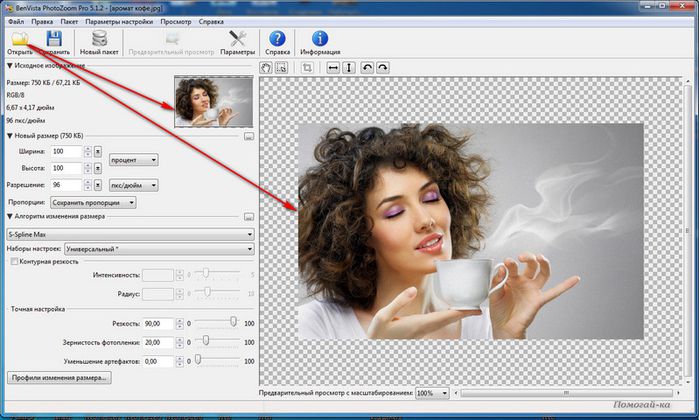This screenshot has height=420, width=699.
Task: Click Ширина stepper arrows
Action: coord(88,152)
